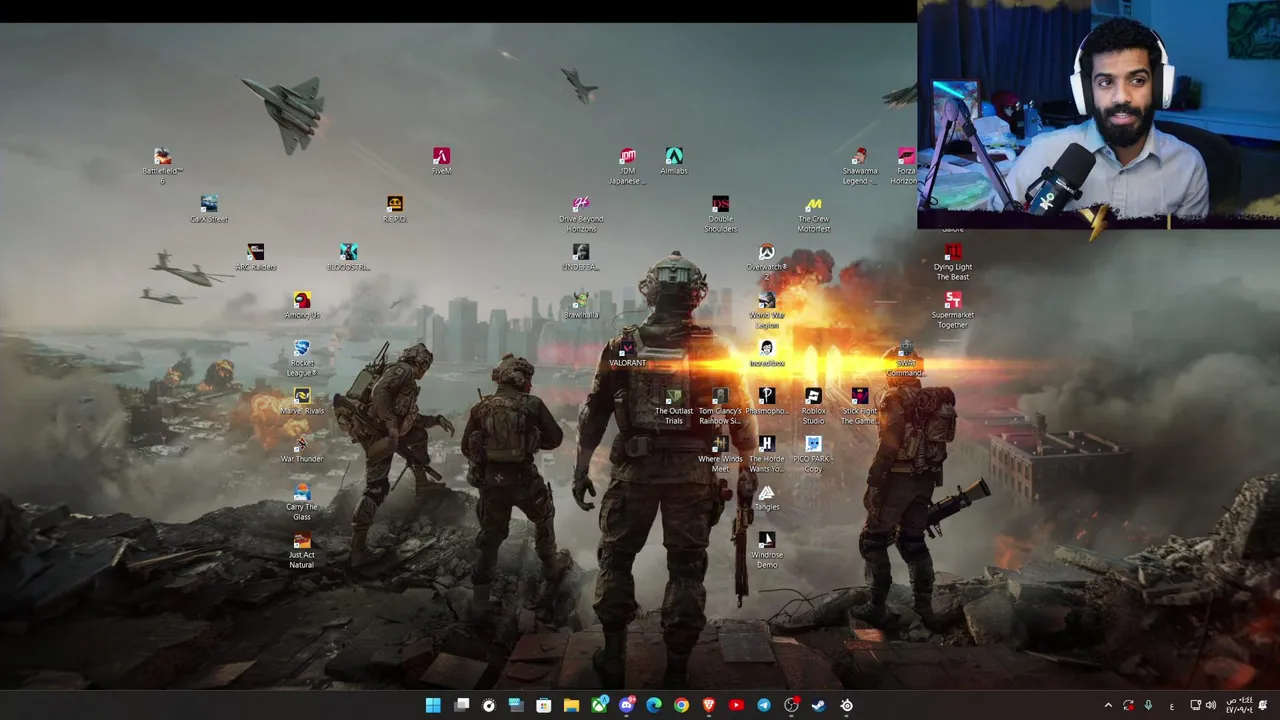Click the microphone tray icon

[1148, 705]
